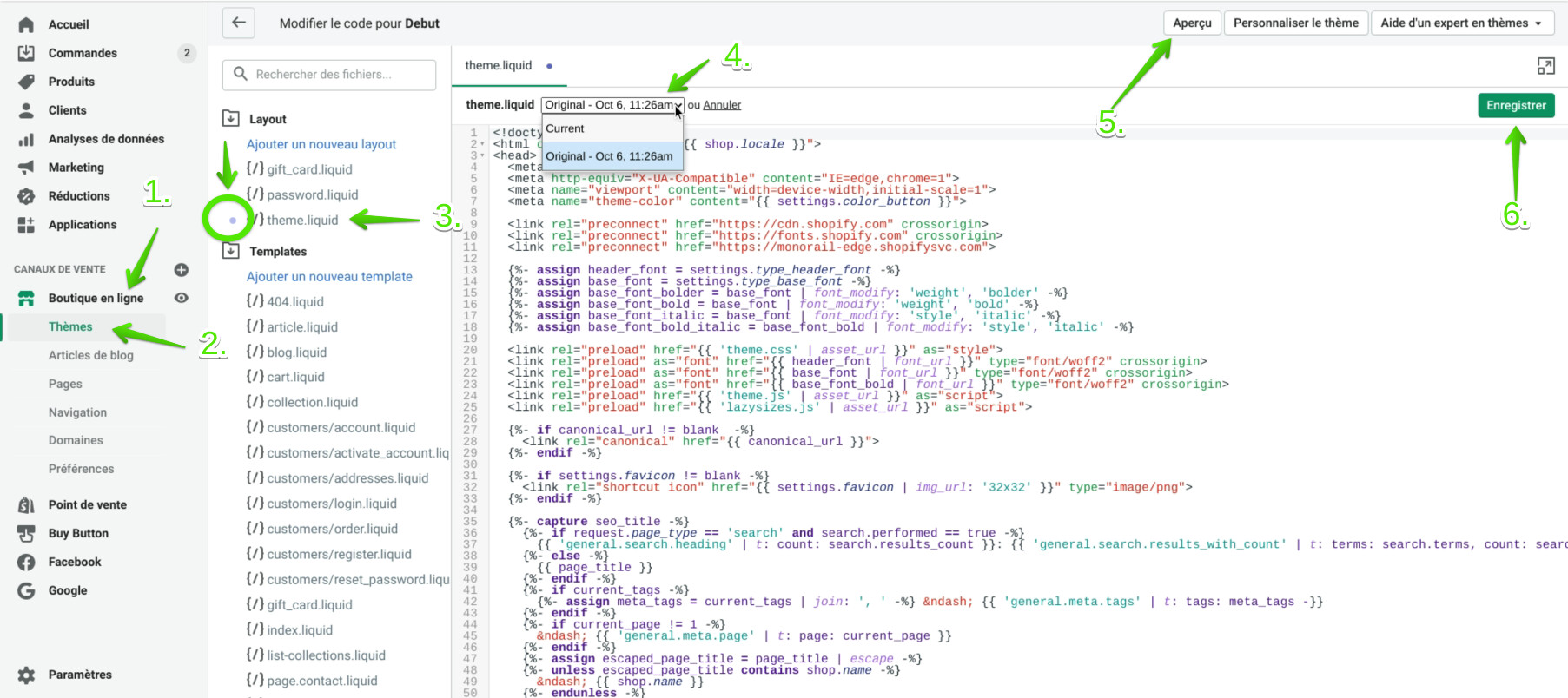Screen dimensions: 1568x698
Task: Click the file search field
Action: (330, 75)
